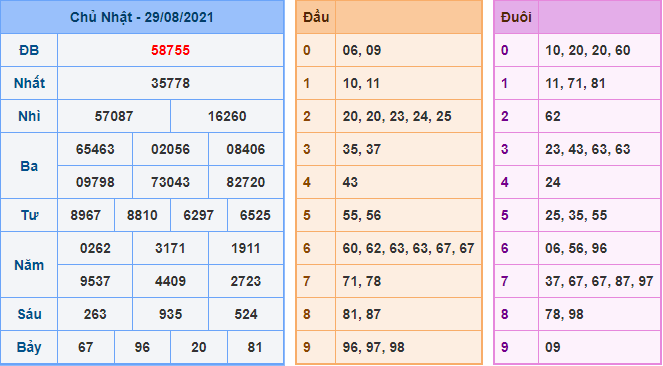663x366 pixels.
Task: Click the Nhì prize number 16260
Action: 227,116
